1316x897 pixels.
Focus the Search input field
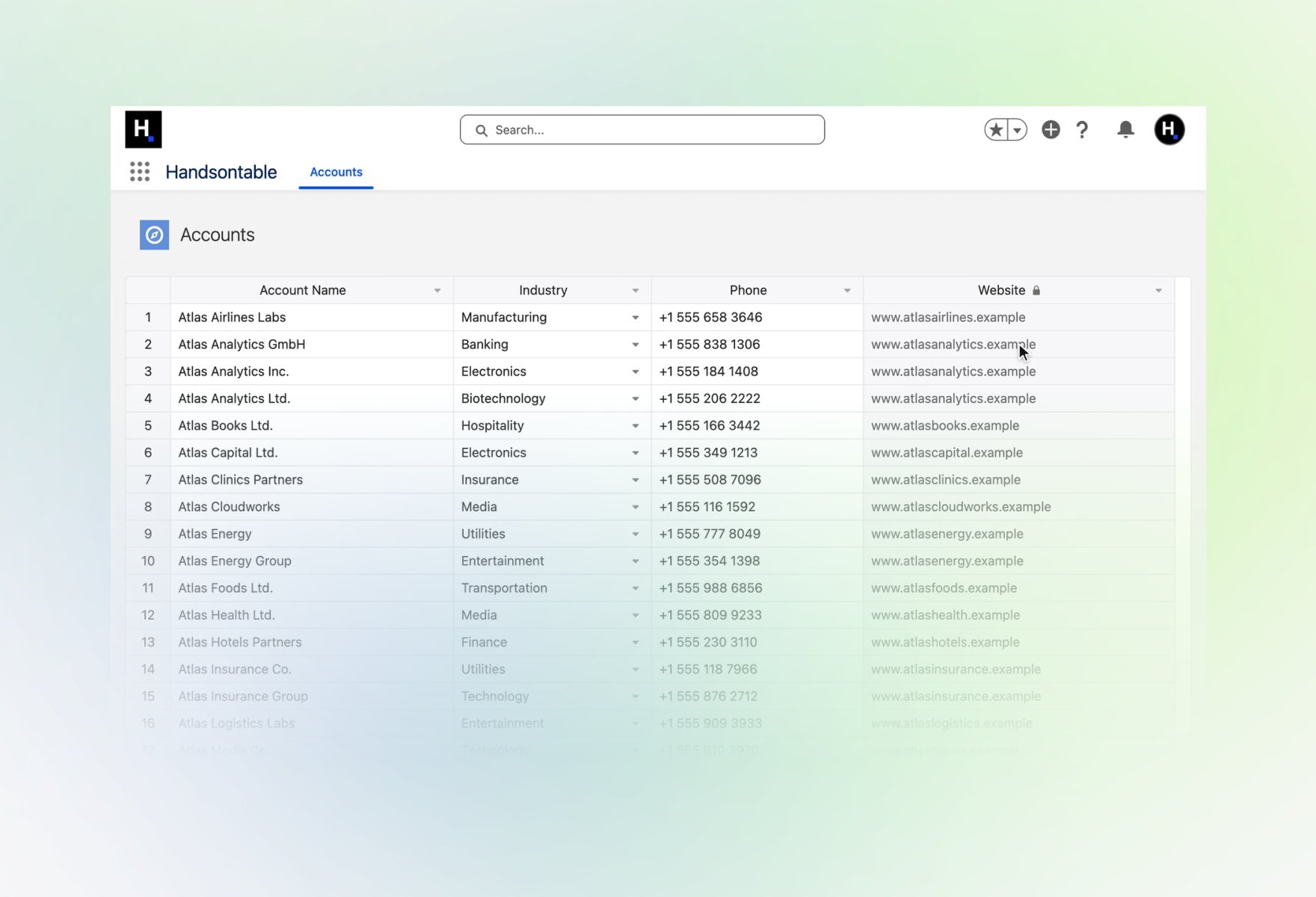point(642,130)
